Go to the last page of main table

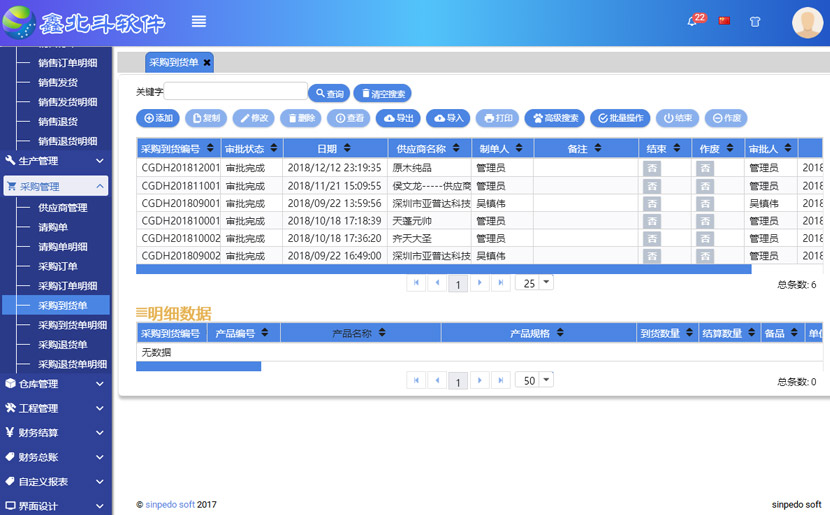(500, 283)
